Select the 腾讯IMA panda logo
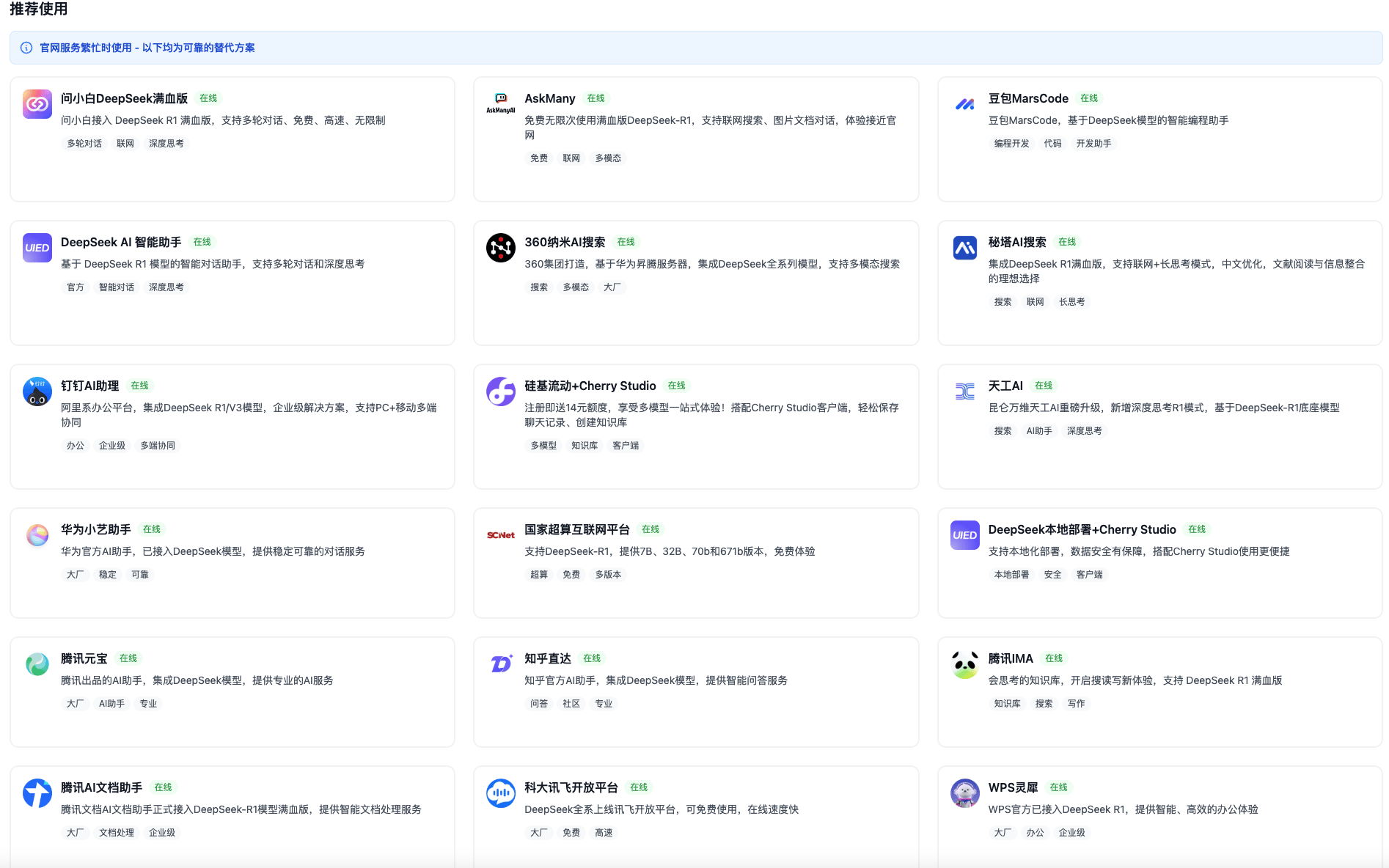 pyautogui.click(x=965, y=664)
